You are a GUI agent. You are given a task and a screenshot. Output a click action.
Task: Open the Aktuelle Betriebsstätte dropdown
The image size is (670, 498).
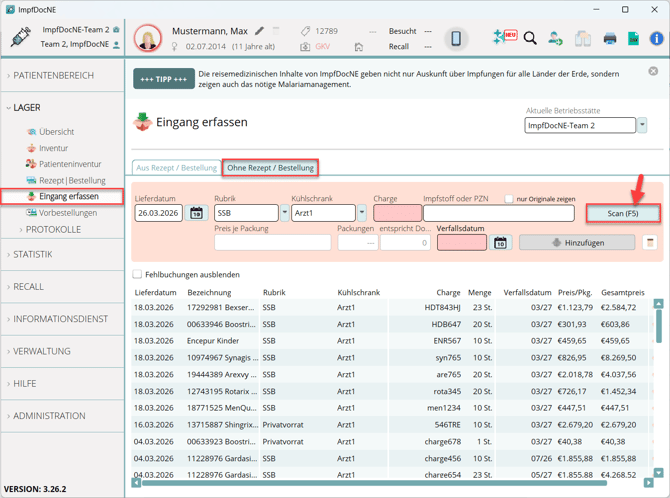pos(642,125)
